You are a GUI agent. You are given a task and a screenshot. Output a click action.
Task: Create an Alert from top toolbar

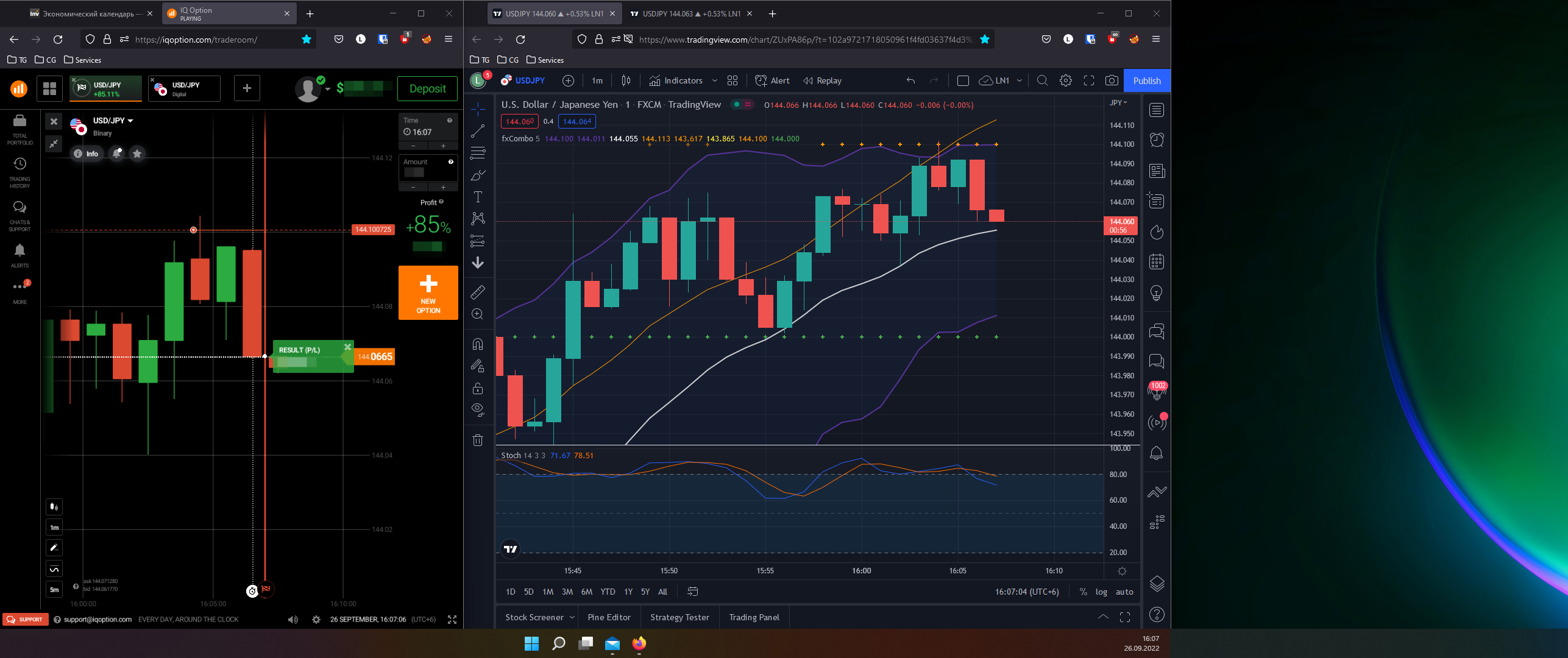[x=772, y=80]
